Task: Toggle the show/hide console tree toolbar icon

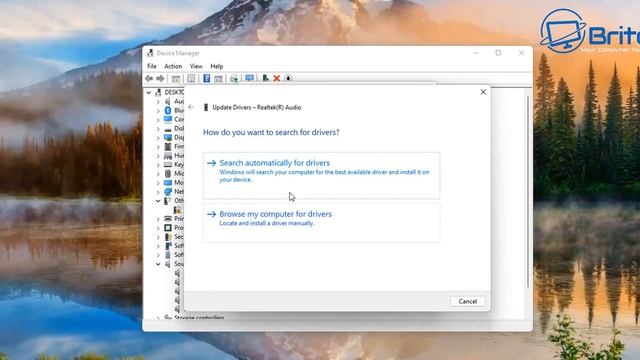Action: click(x=176, y=78)
